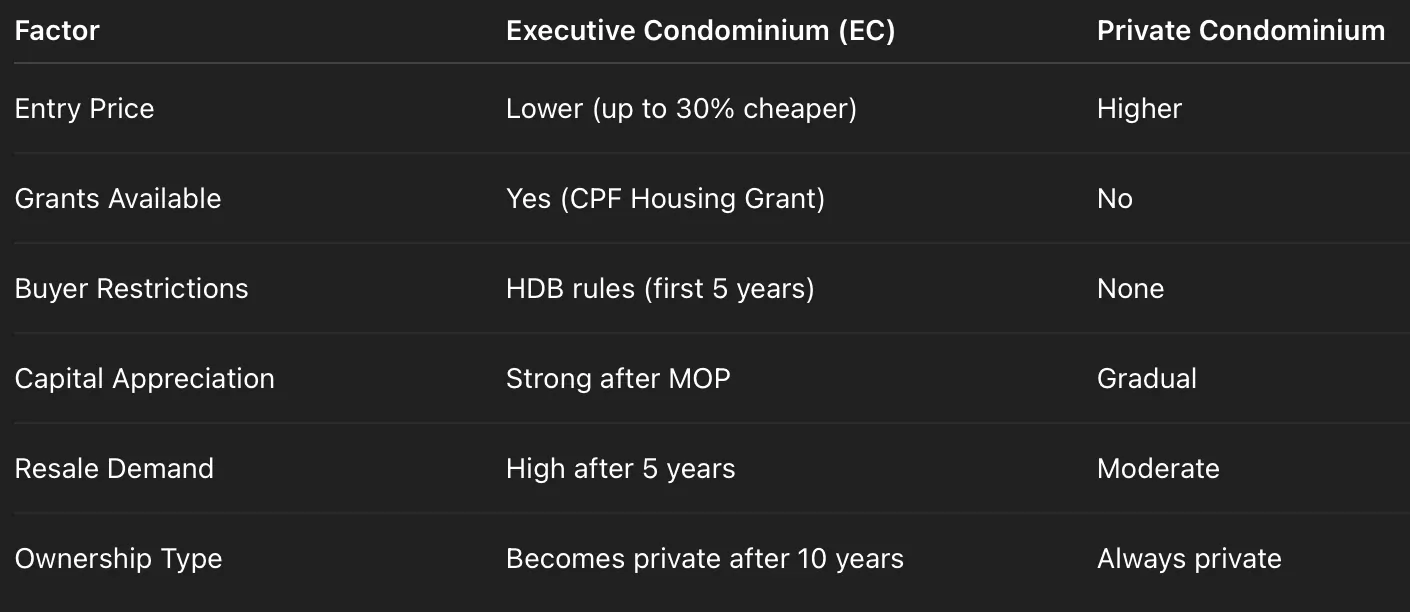The image size is (1410, 612).
Task: Select the 'Yes (CPF Housing Grant)' cell
Action: (665, 198)
